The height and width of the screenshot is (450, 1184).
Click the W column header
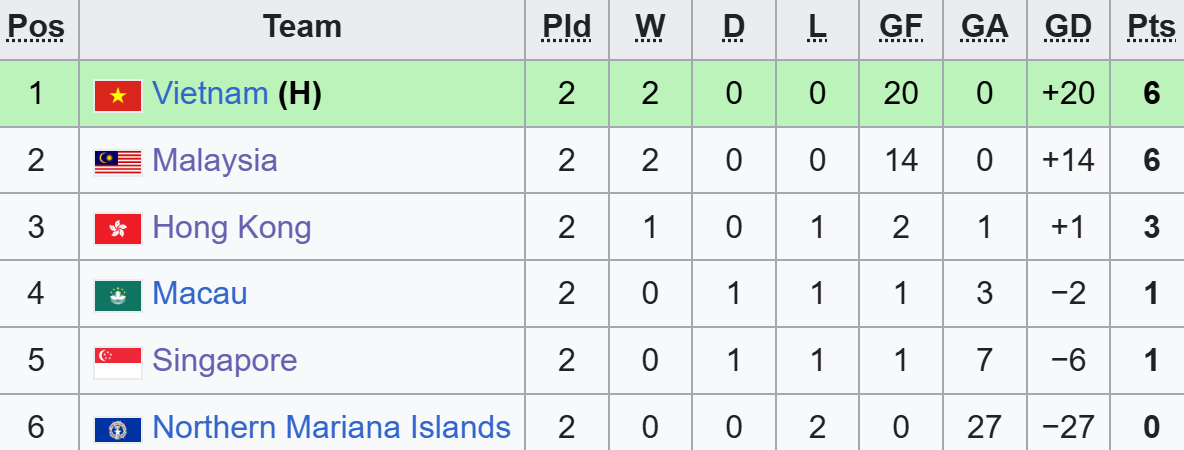point(650,27)
